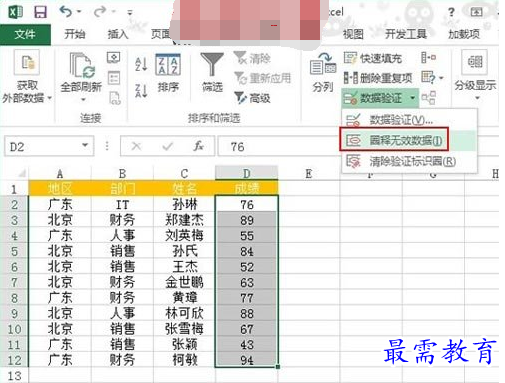
Task: Click header cell 地区
Action: point(60,188)
